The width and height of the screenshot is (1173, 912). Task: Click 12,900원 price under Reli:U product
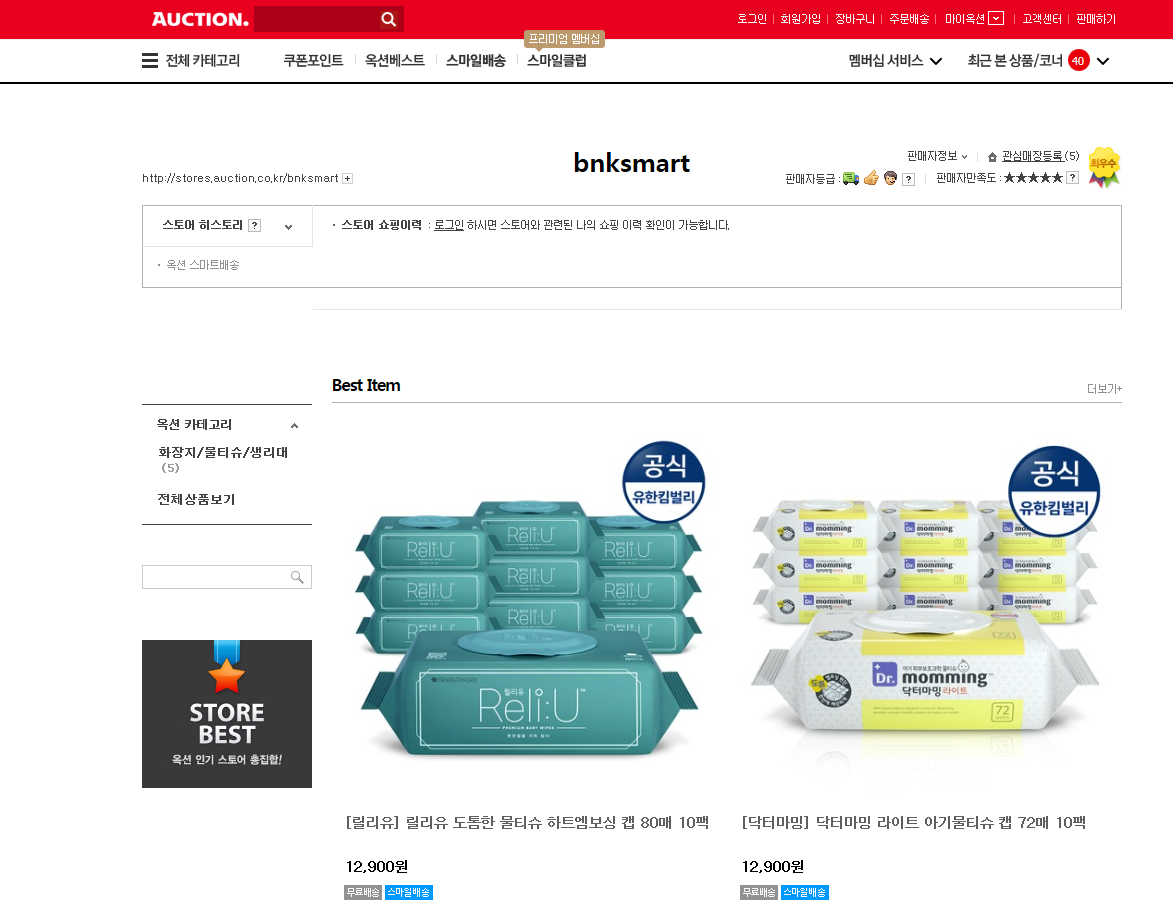(376, 866)
